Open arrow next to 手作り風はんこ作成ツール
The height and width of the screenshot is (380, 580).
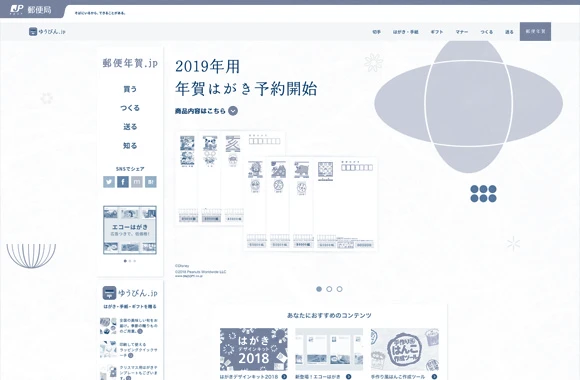pos(434,377)
